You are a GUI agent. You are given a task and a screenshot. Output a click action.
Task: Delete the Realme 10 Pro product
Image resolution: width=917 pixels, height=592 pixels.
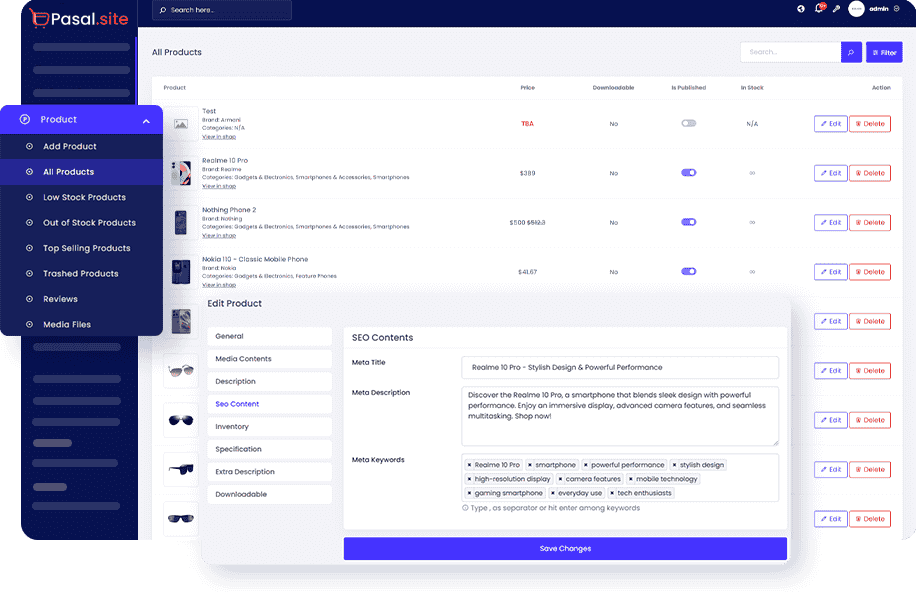tap(870, 173)
